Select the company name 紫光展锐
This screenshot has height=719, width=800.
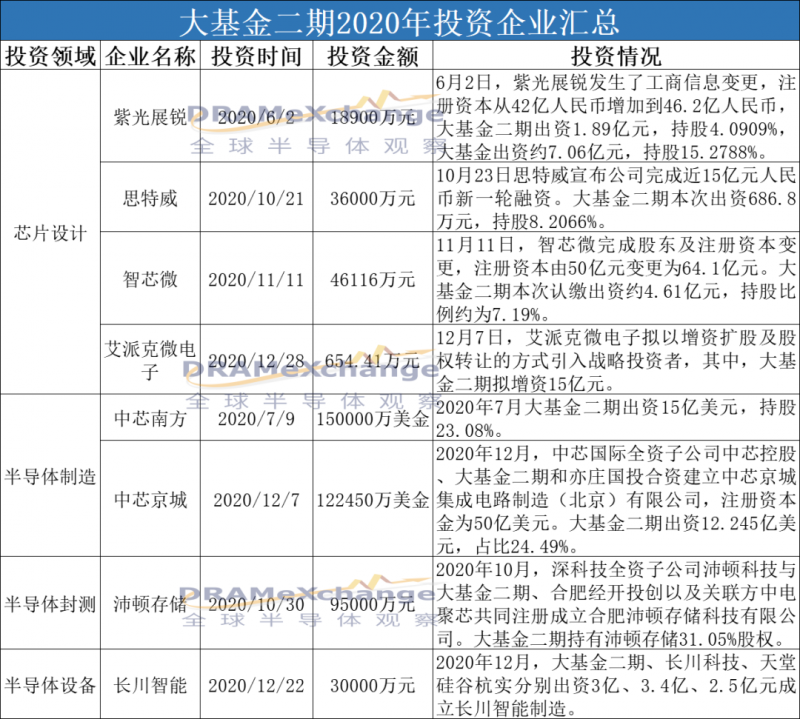click(x=149, y=117)
